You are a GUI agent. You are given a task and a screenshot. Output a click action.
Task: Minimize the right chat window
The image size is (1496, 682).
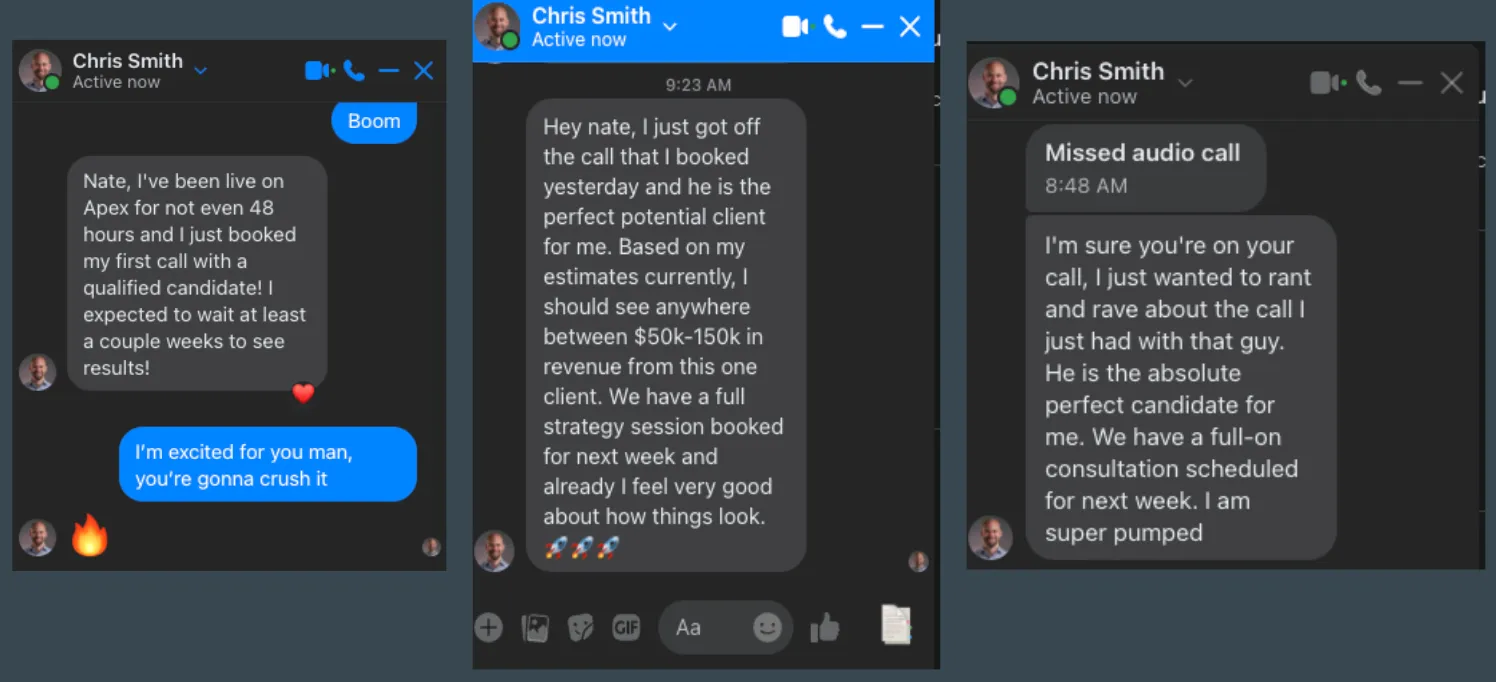tap(1410, 83)
